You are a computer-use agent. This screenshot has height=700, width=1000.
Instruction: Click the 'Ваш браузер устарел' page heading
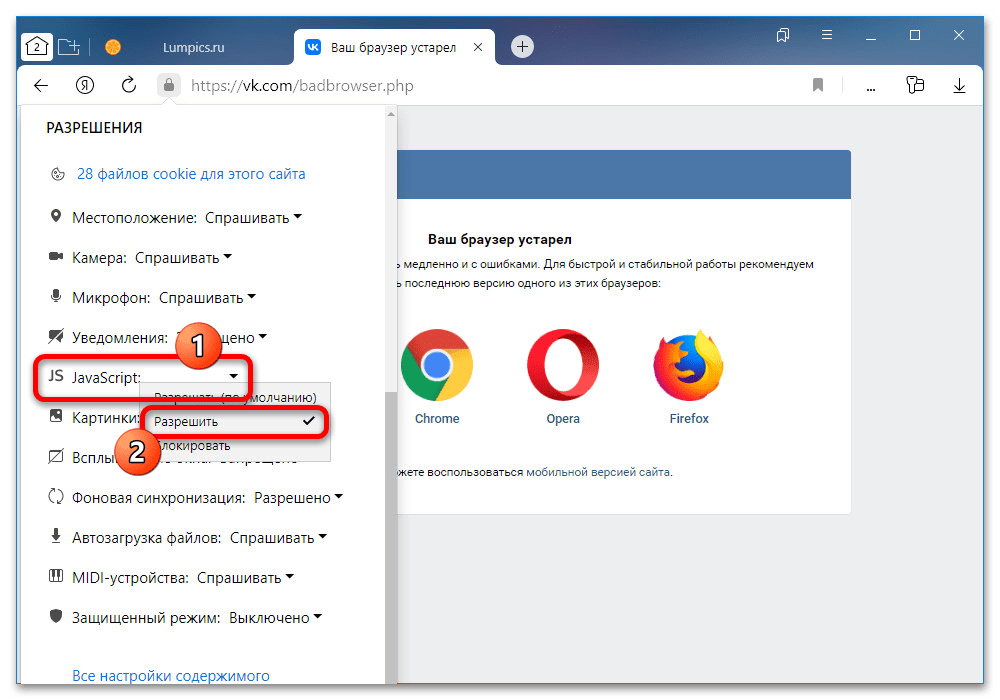[499, 240]
